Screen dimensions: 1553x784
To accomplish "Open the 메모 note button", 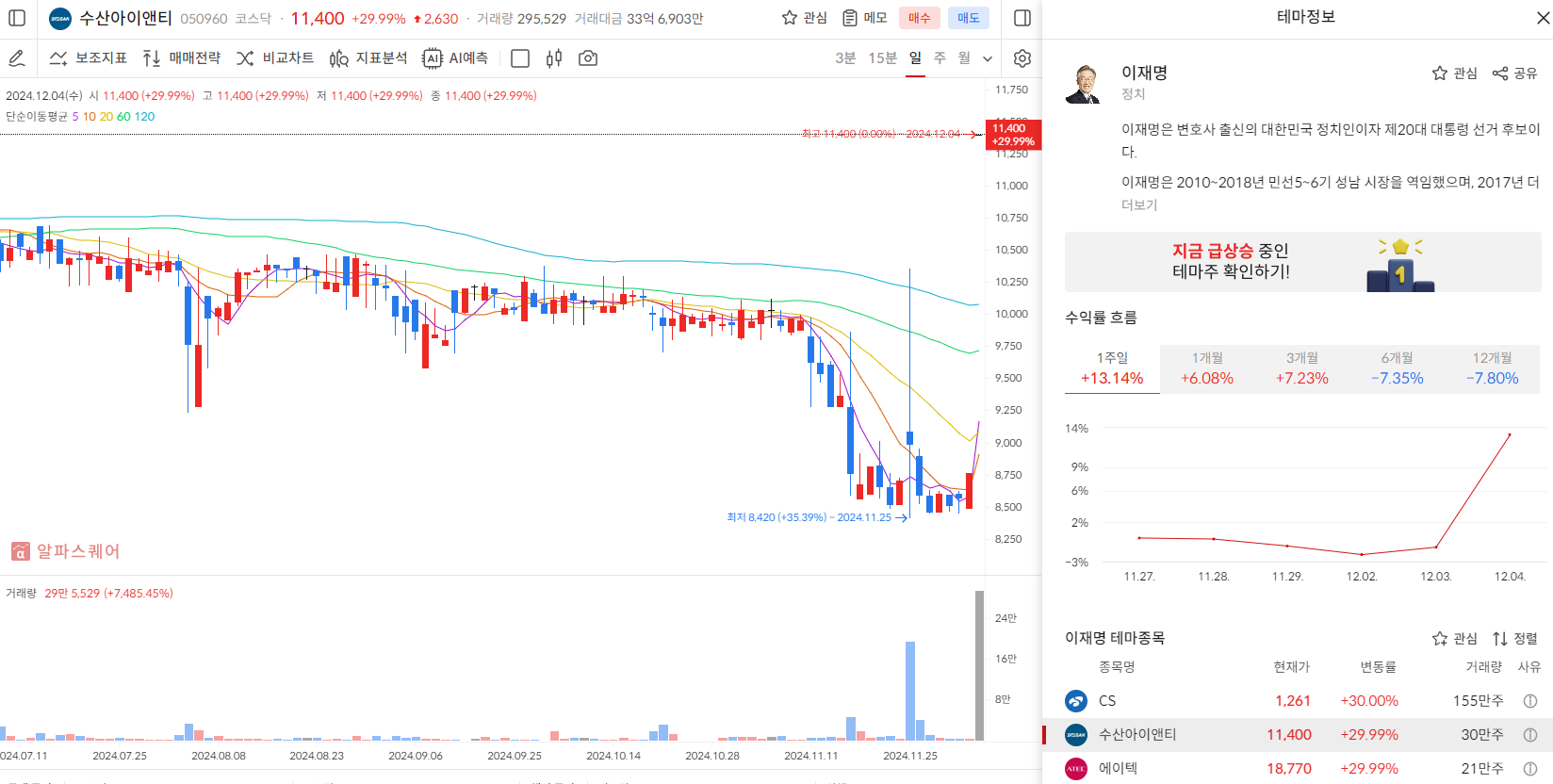I will 865,18.
